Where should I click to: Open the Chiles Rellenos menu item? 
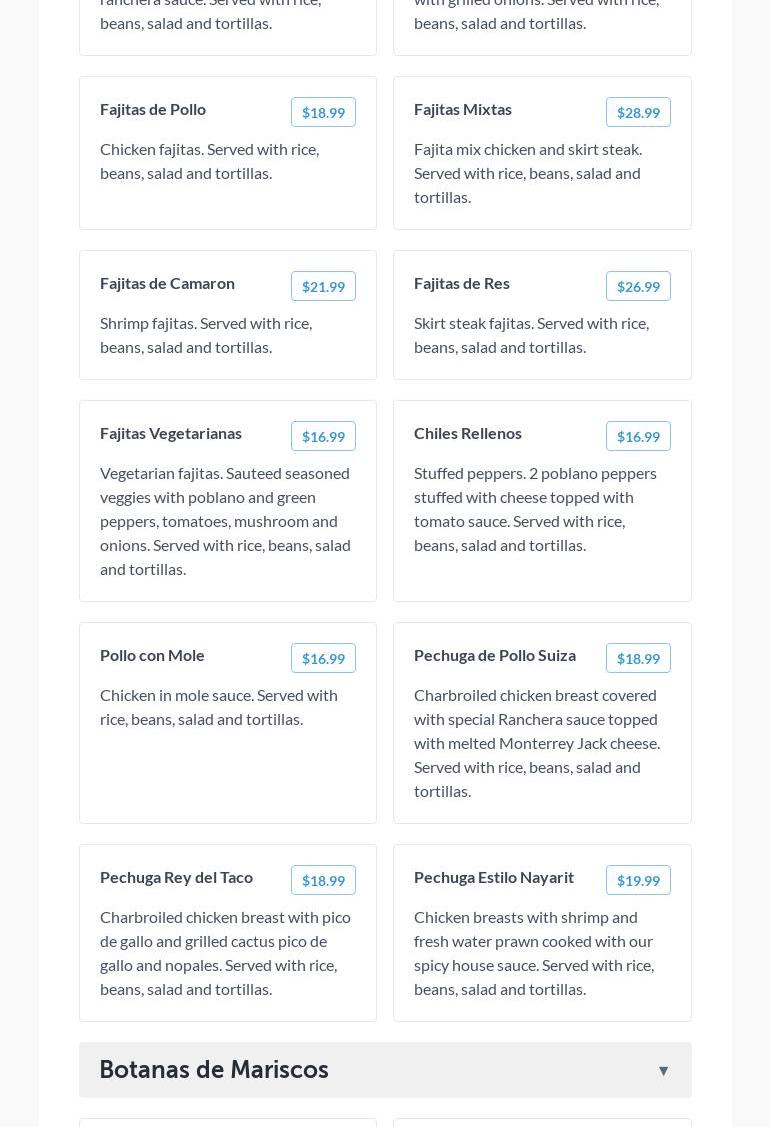[468, 433]
